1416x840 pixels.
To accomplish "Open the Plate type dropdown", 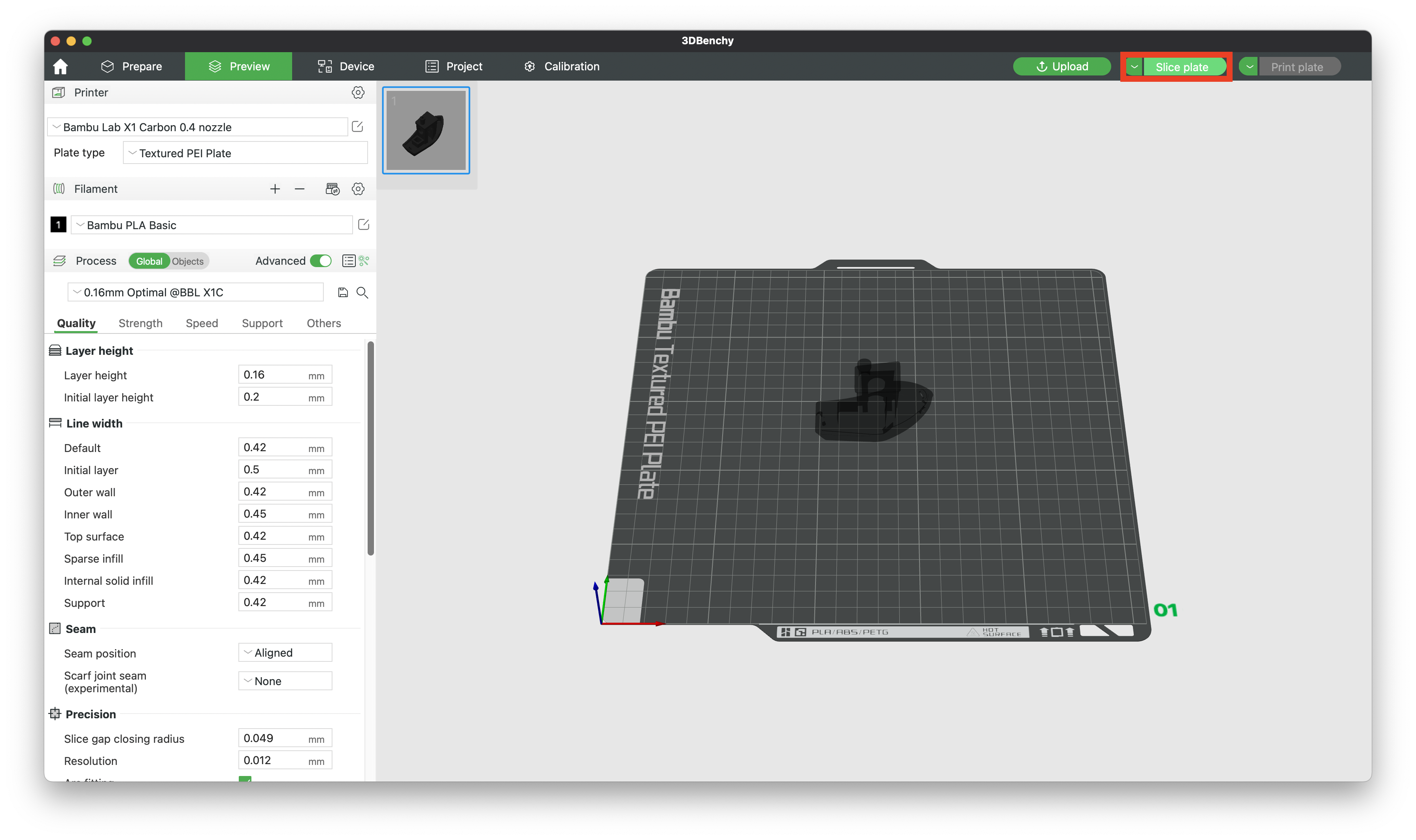I will tap(245, 153).
